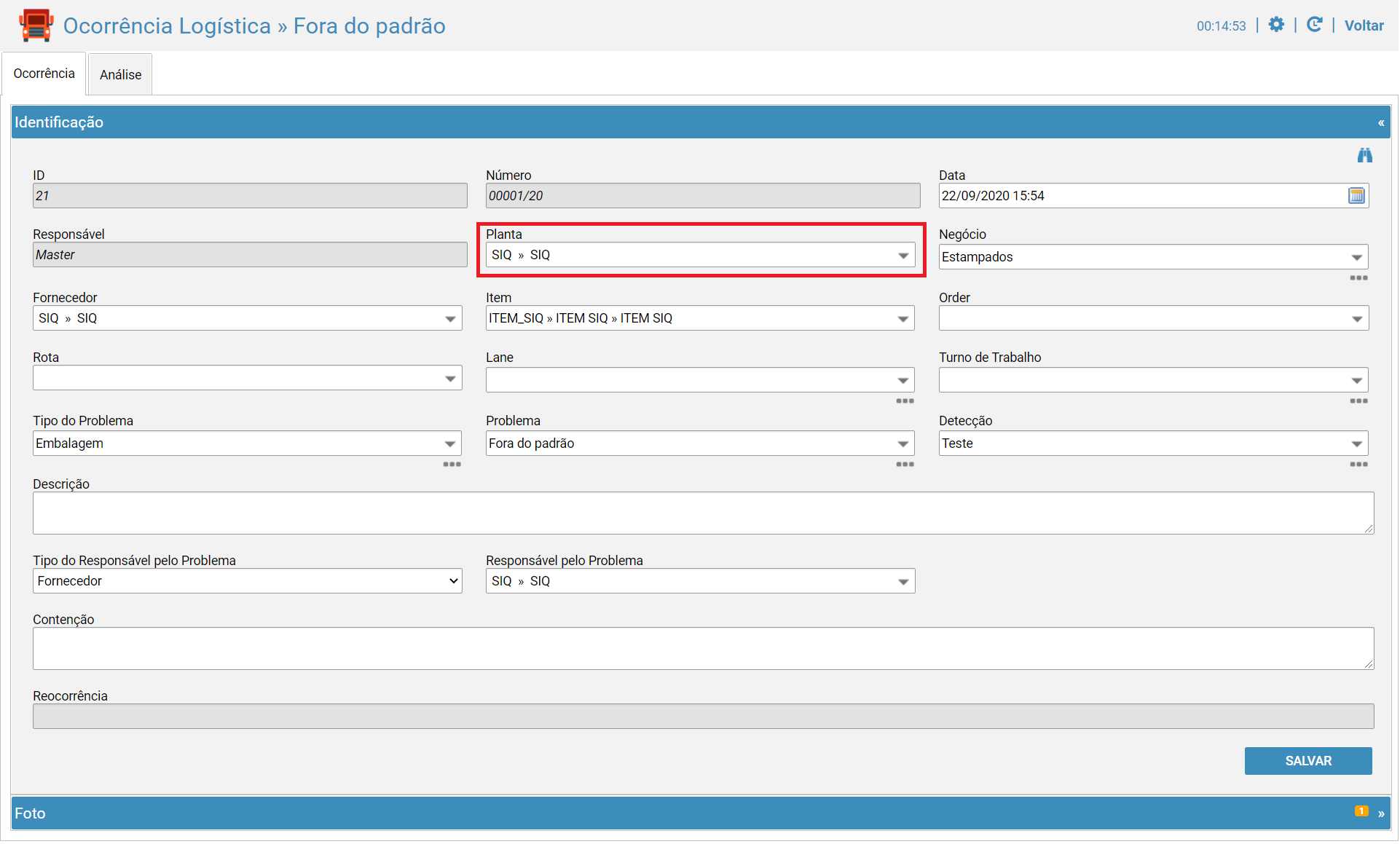
Task: Click the ellipsis under Detecção field
Action: 1358,465
